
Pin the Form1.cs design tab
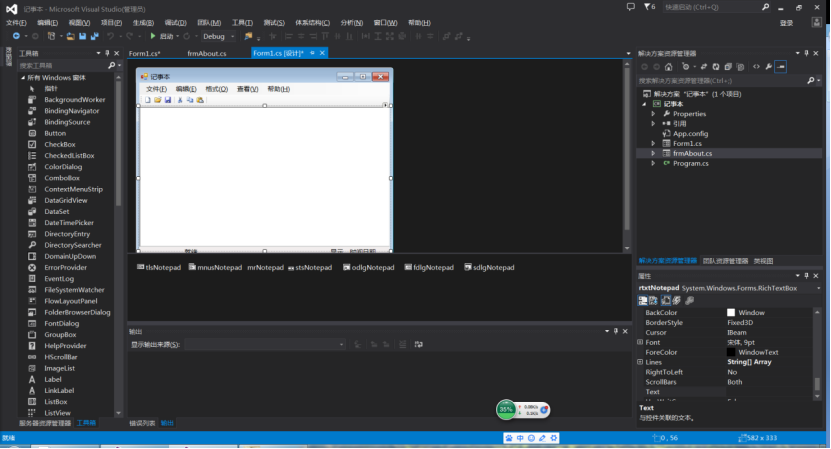312,53
